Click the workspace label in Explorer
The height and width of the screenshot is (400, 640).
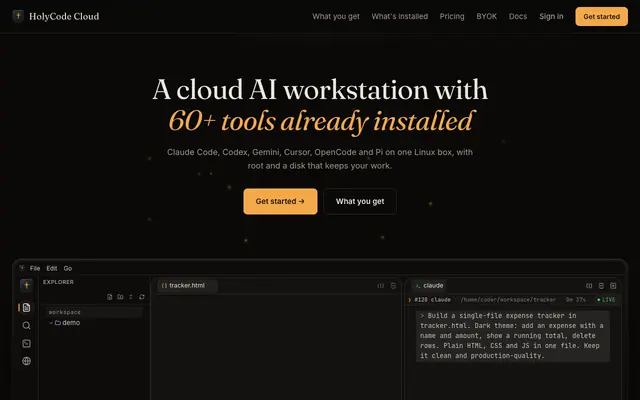pos(64,312)
